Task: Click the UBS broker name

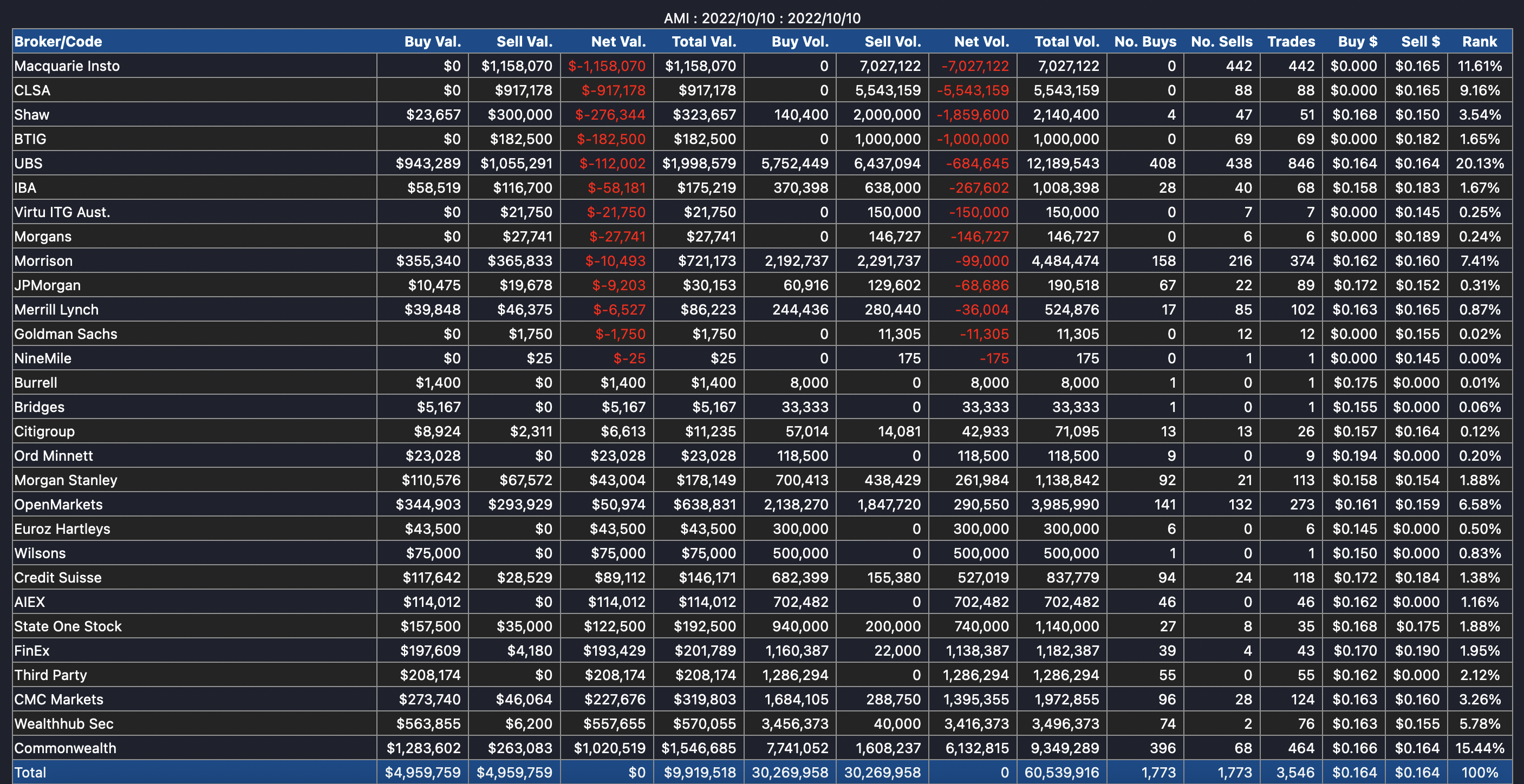Action: [28, 163]
